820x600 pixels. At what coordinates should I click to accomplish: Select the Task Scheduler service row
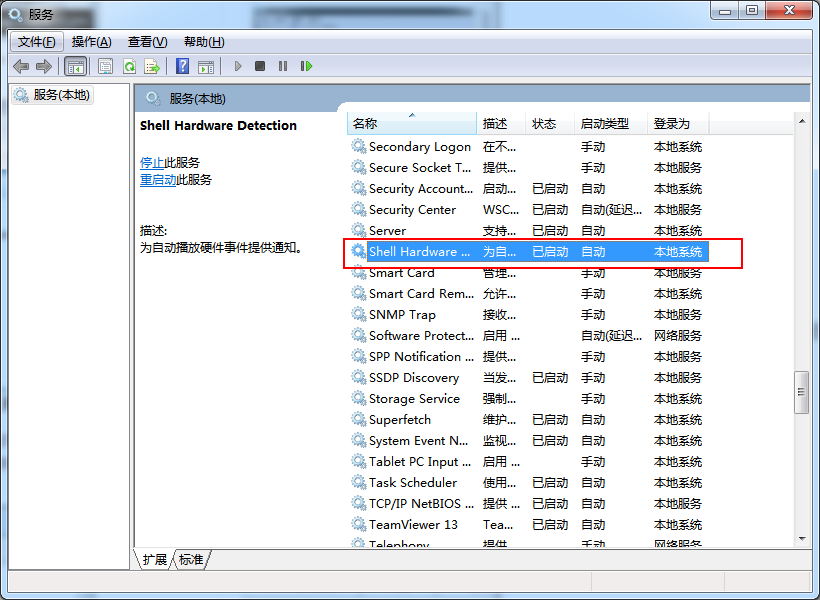click(x=412, y=482)
